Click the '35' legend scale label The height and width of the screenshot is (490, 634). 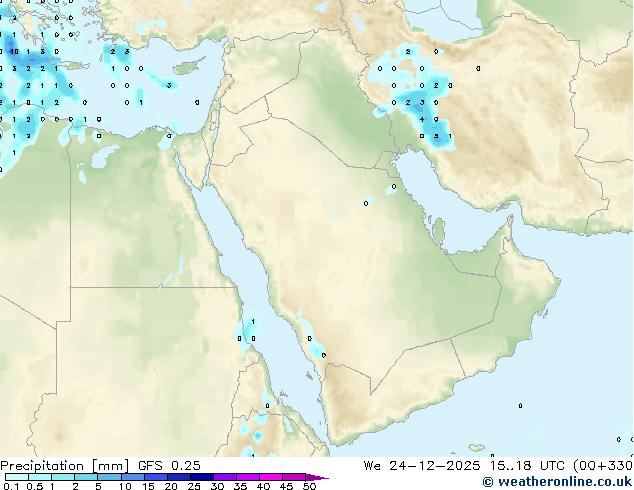coord(240,486)
